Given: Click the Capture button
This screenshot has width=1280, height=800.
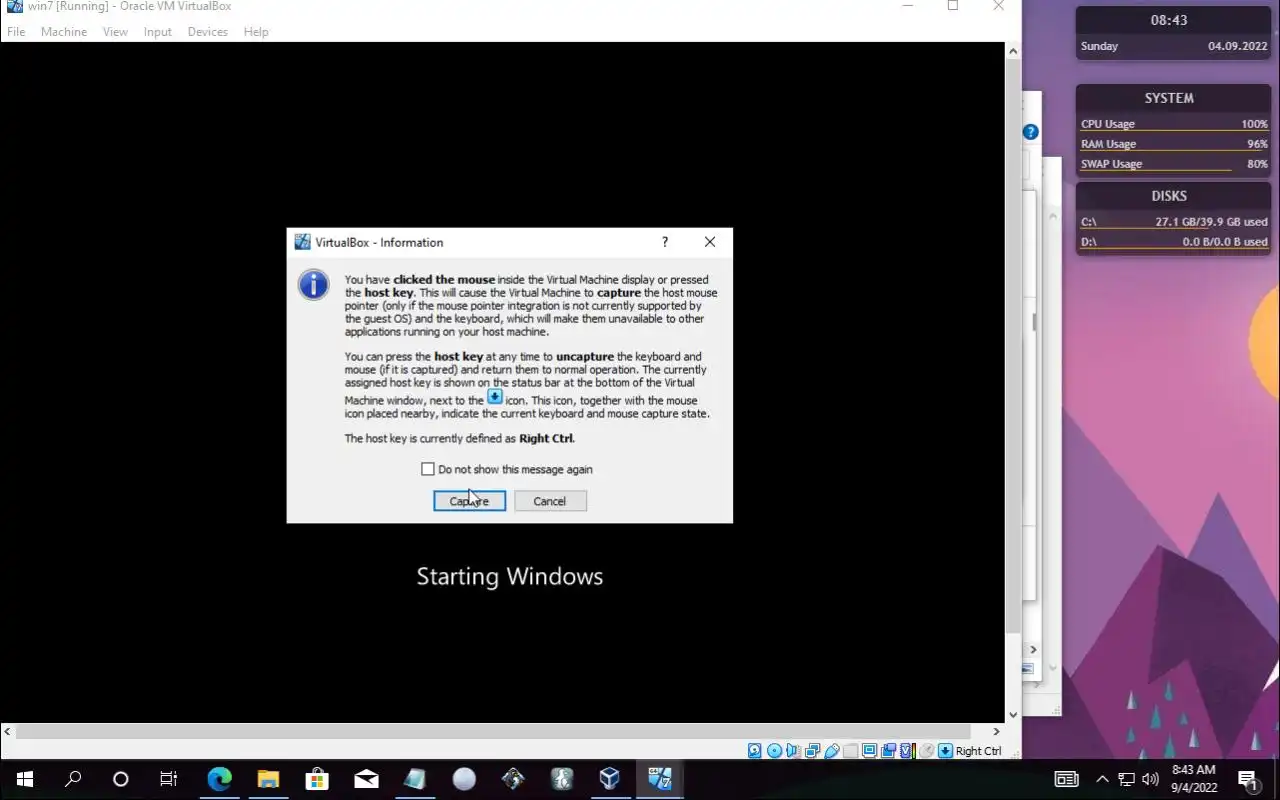Looking at the screenshot, I should (469, 501).
